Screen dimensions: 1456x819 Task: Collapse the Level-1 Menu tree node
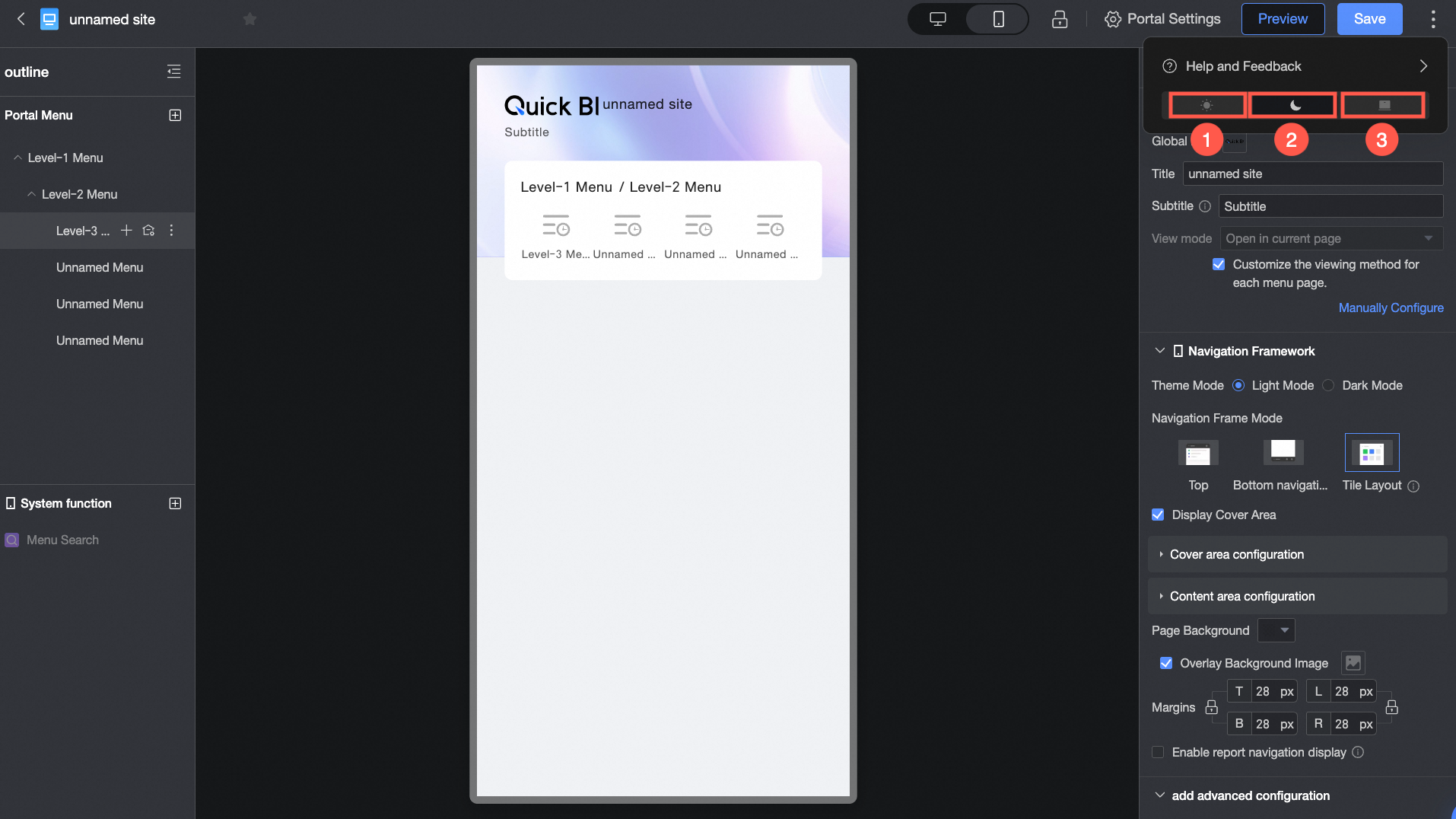tap(17, 158)
